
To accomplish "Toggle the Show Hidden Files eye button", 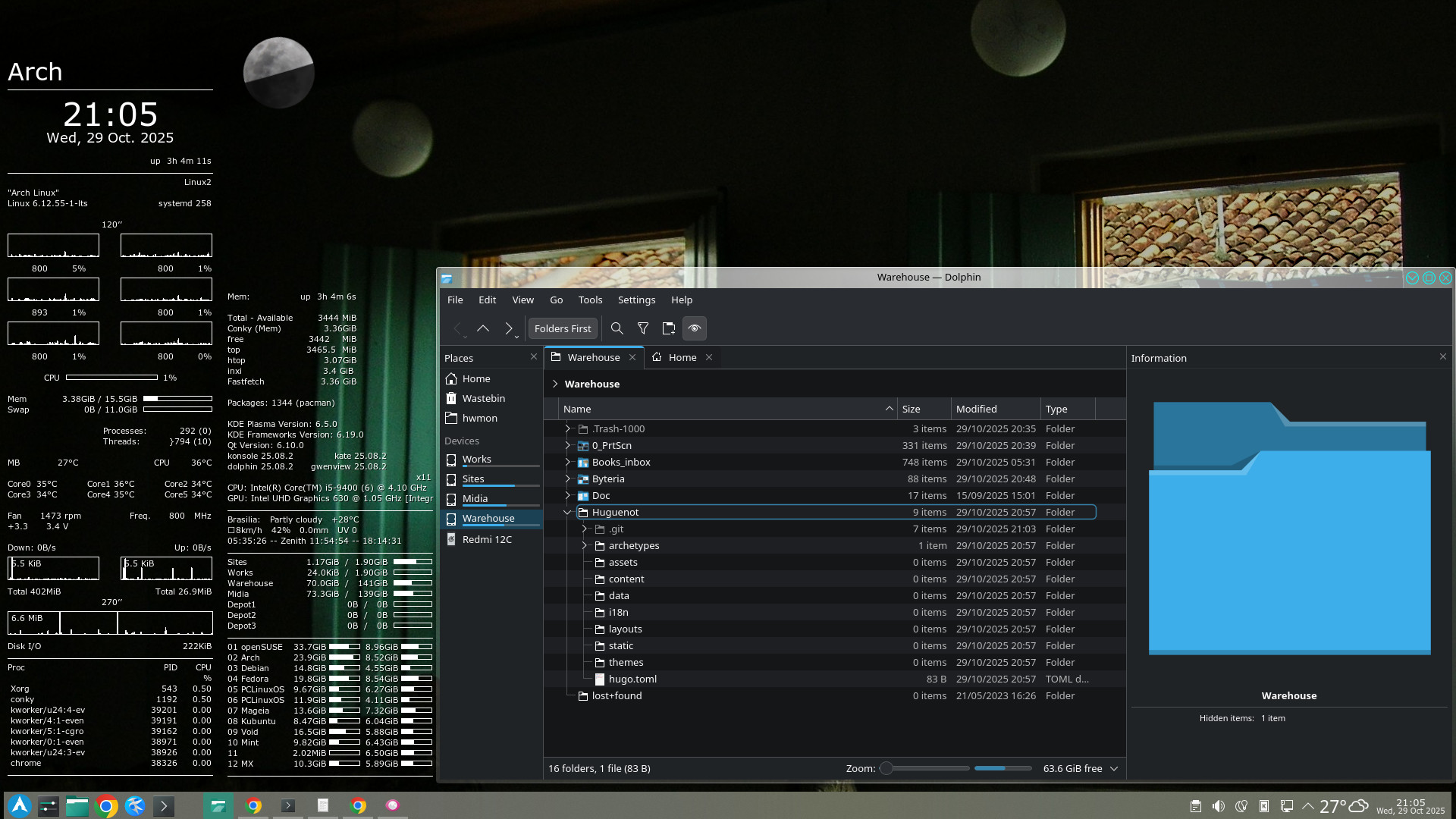I will pos(694,328).
